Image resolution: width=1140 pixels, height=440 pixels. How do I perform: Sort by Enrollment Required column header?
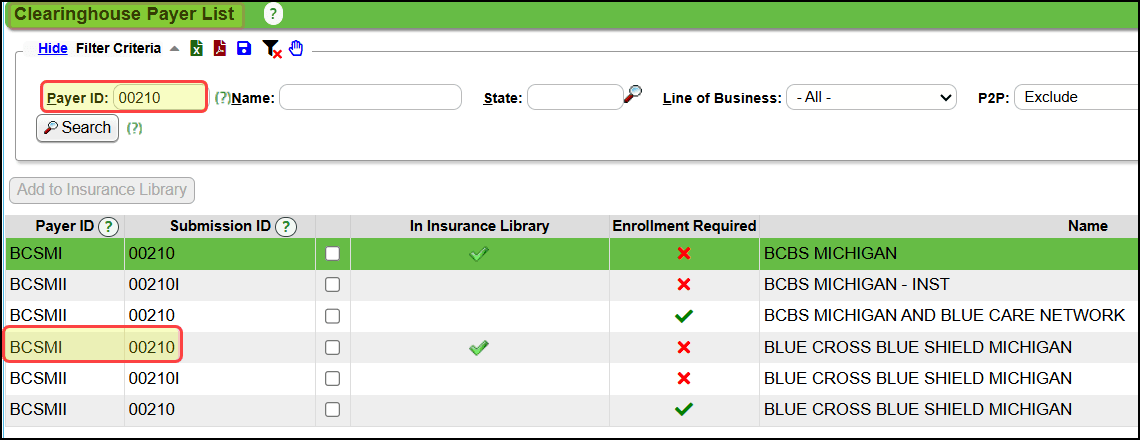(684, 226)
